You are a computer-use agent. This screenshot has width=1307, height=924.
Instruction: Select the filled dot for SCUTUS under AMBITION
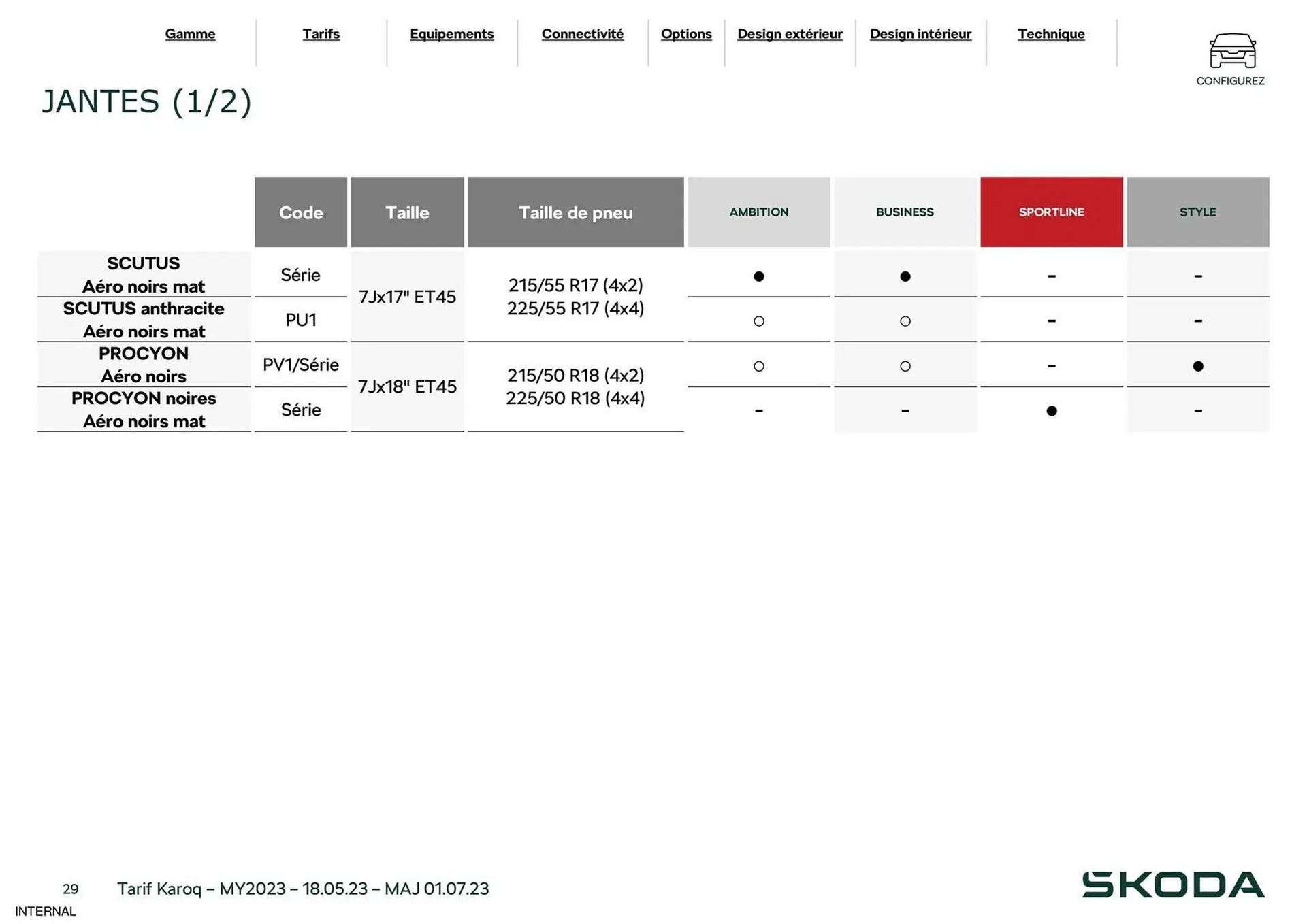(758, 276)
